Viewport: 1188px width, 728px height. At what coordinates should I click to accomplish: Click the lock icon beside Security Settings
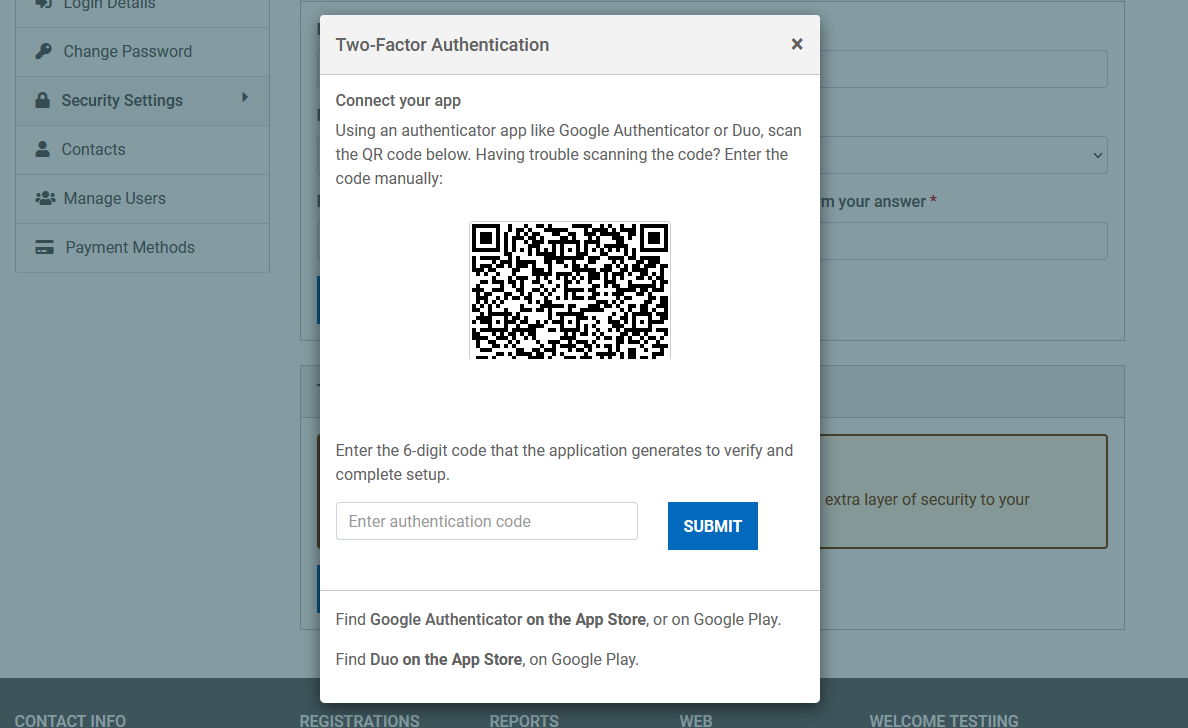point(42,100)
